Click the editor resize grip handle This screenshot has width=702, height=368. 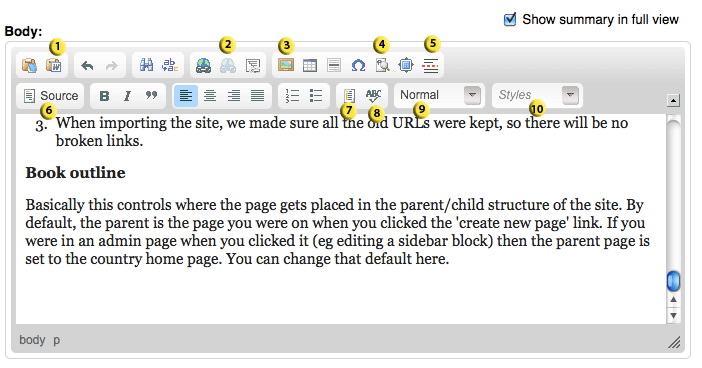(674, 342)
